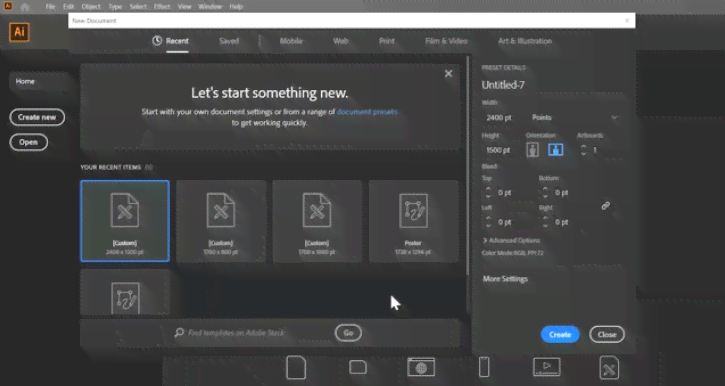The image size is (725, 386).
Task: Toggle the bleed link chain icon
Action: click(x=606, y=206)
